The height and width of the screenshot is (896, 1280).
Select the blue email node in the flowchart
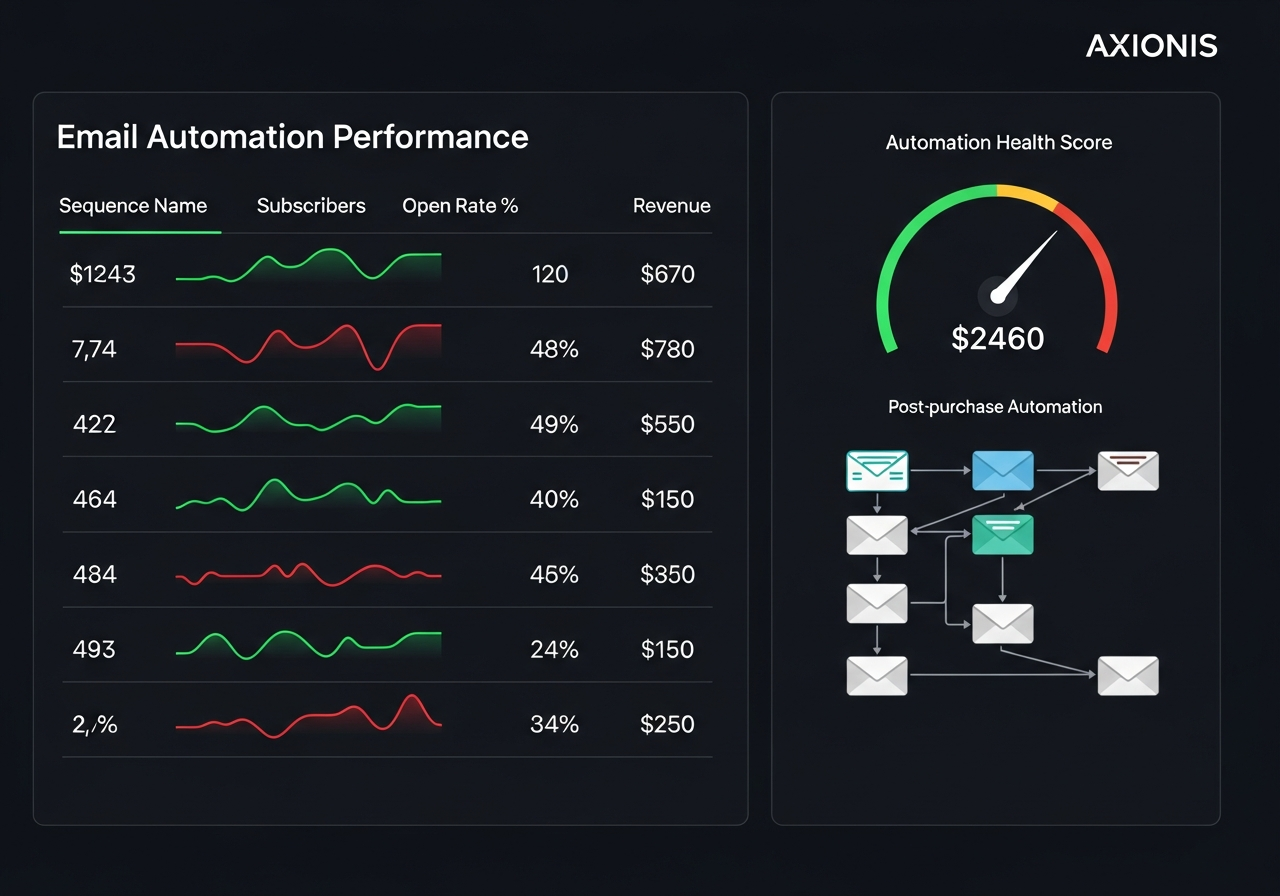(x=1003, y=470)
